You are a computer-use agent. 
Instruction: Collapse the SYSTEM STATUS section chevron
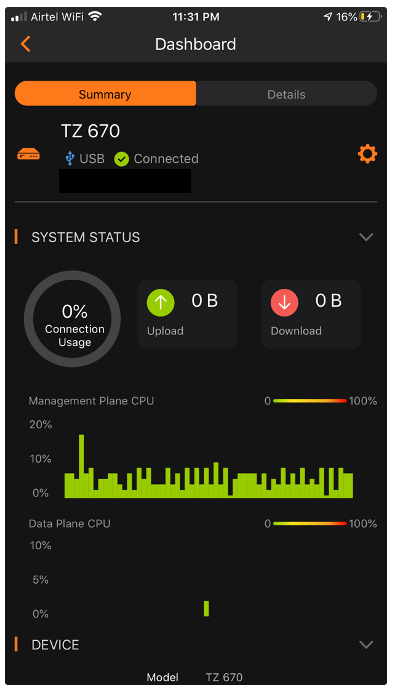[366, 237]
